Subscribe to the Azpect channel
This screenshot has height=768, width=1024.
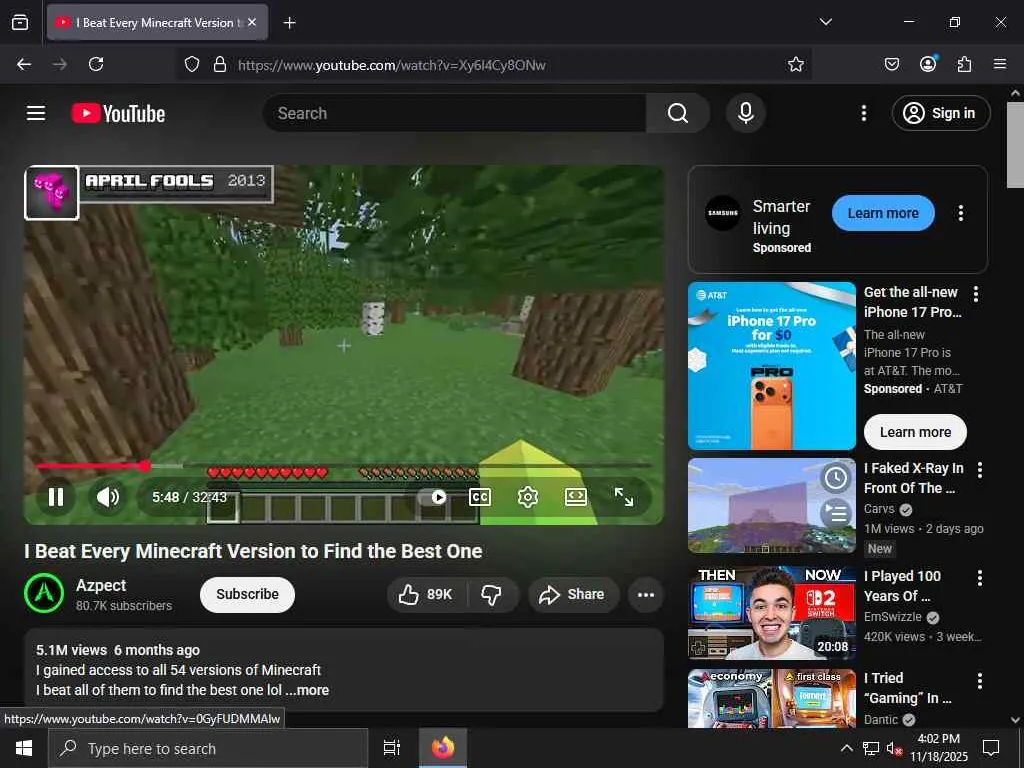[248, 594]
